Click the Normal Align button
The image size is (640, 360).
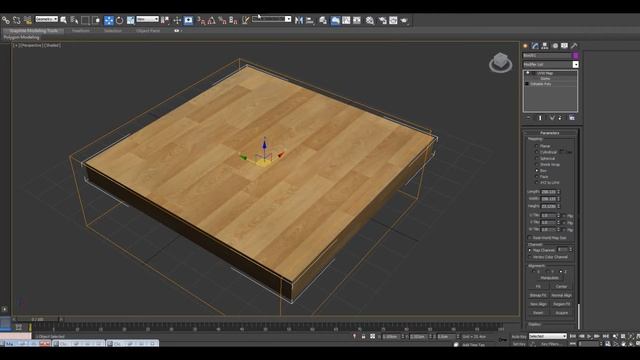click(x=562, y=295)
